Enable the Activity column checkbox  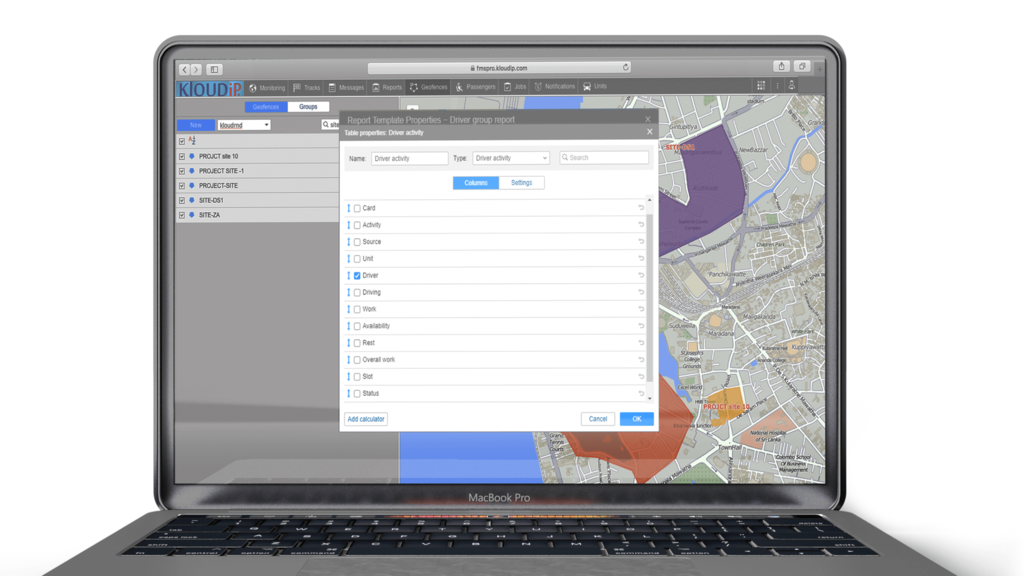pos(357,225)
